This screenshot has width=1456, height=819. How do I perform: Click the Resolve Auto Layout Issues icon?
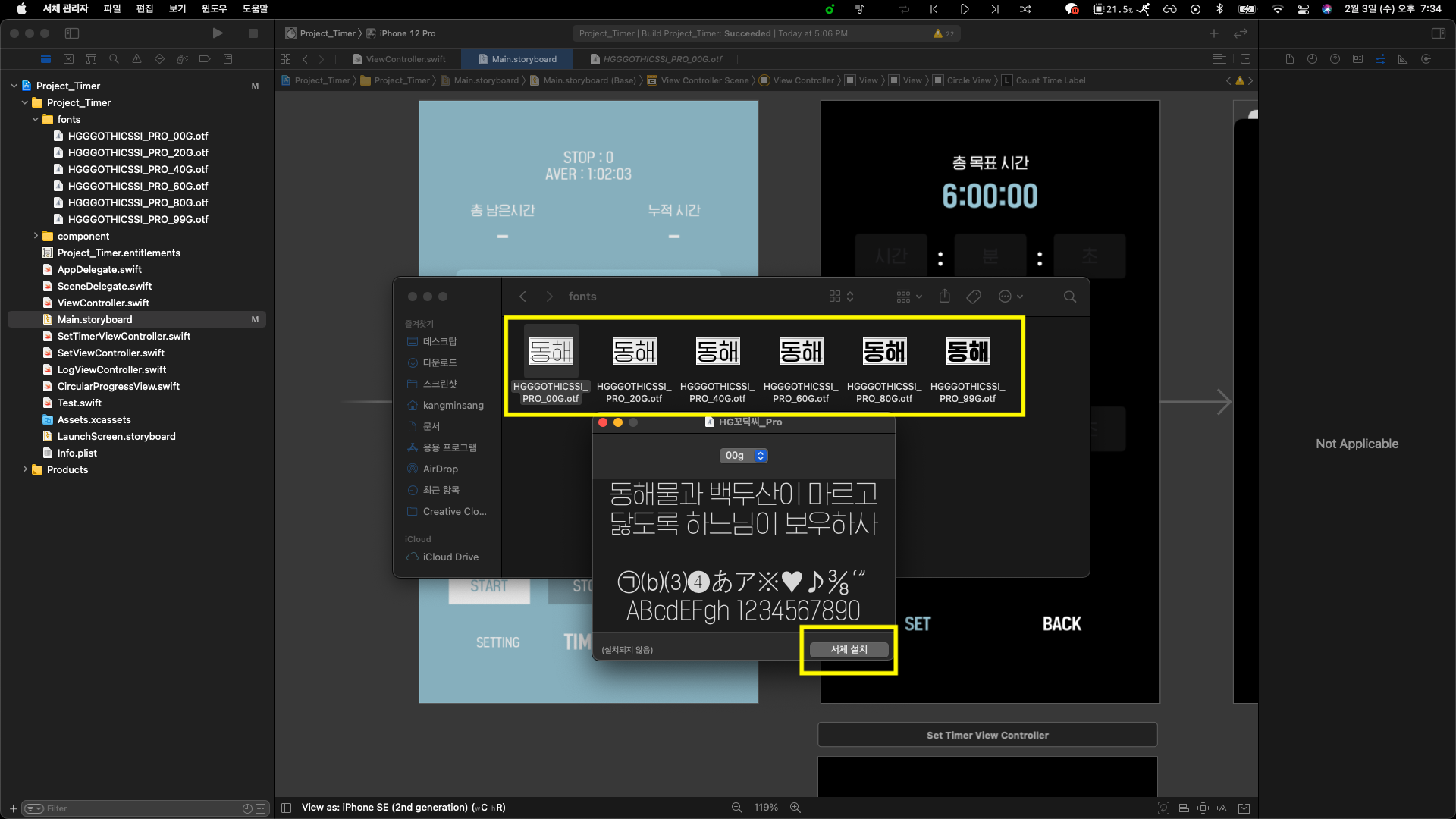(x=1222, y=808)
